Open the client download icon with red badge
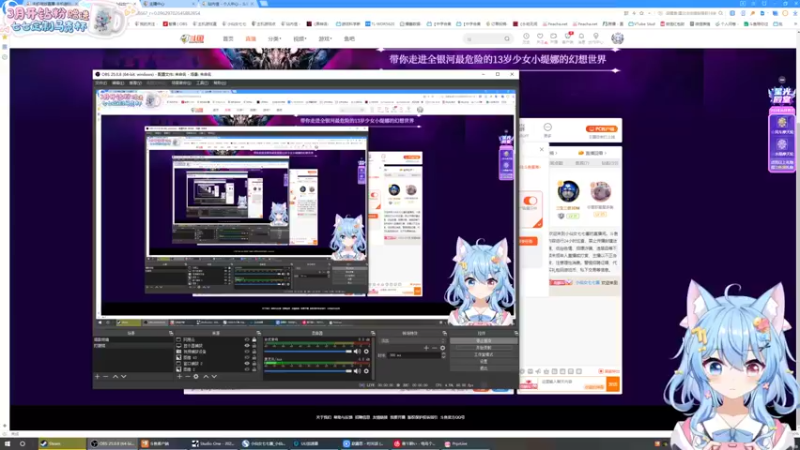This screenshot has height=450, width=800. click(568, 36)
